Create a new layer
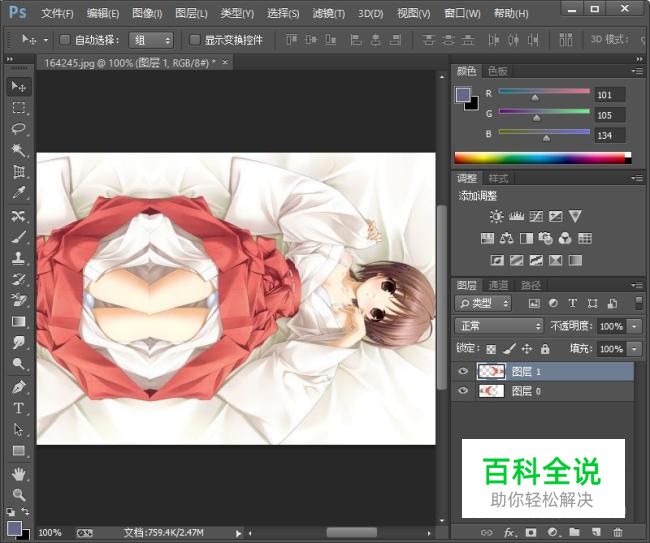Screen dimensions: 650x543 (596, 532)
